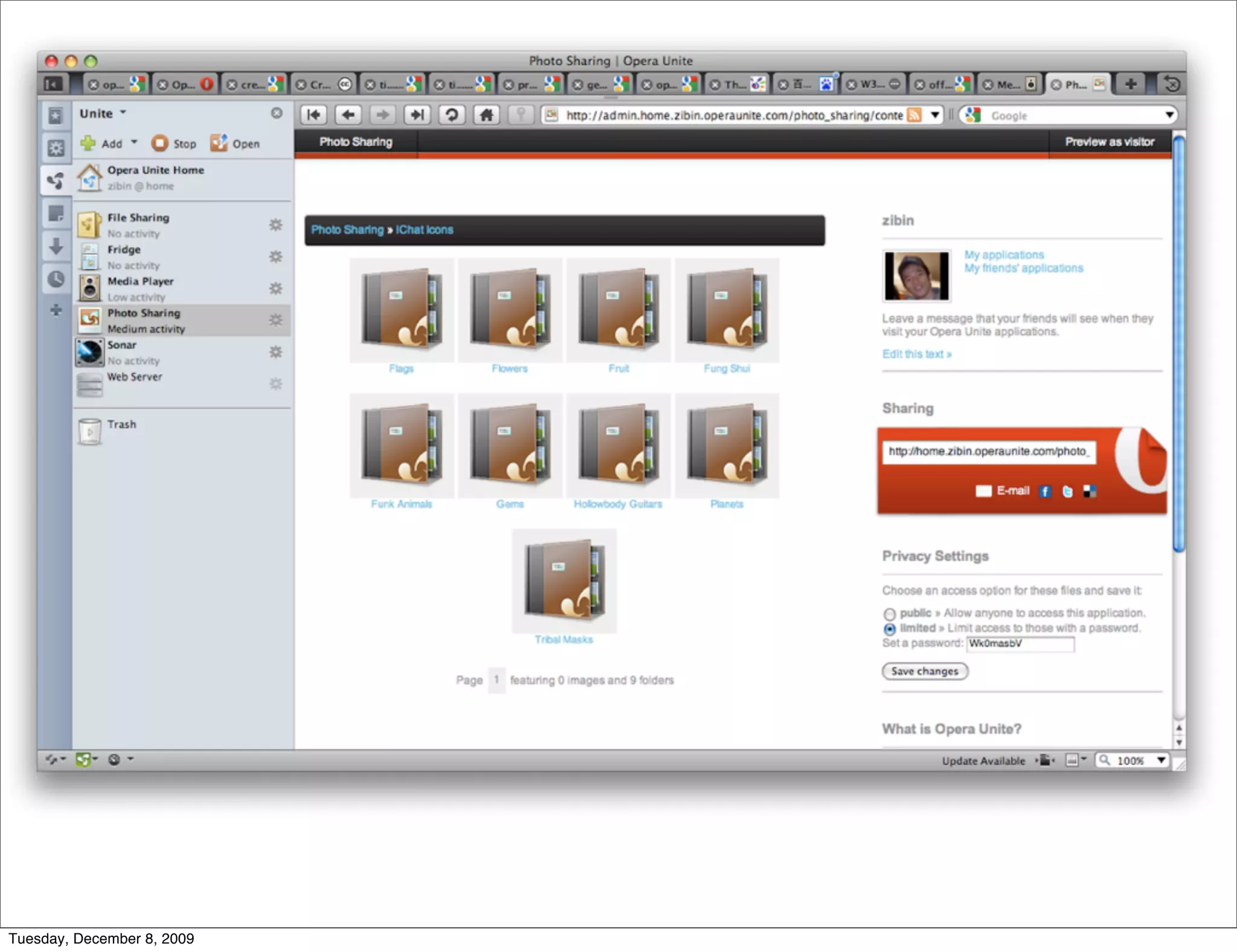Viewport: 1237px width, 952px height.
Task: Open the History clock panel icon
Action: pos(56,278)
